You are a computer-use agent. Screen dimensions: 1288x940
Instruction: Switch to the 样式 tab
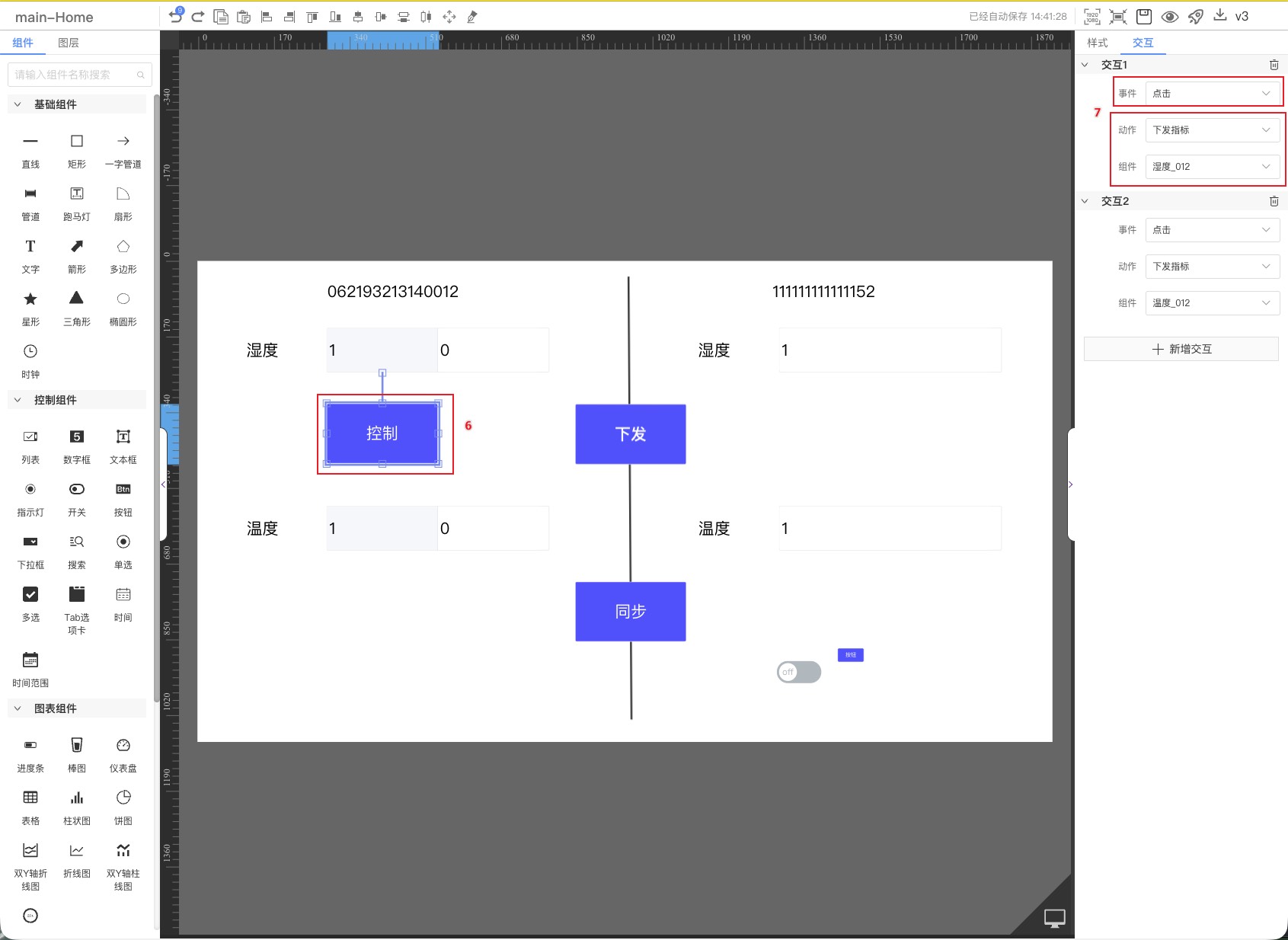click(x=1097, y=43)
